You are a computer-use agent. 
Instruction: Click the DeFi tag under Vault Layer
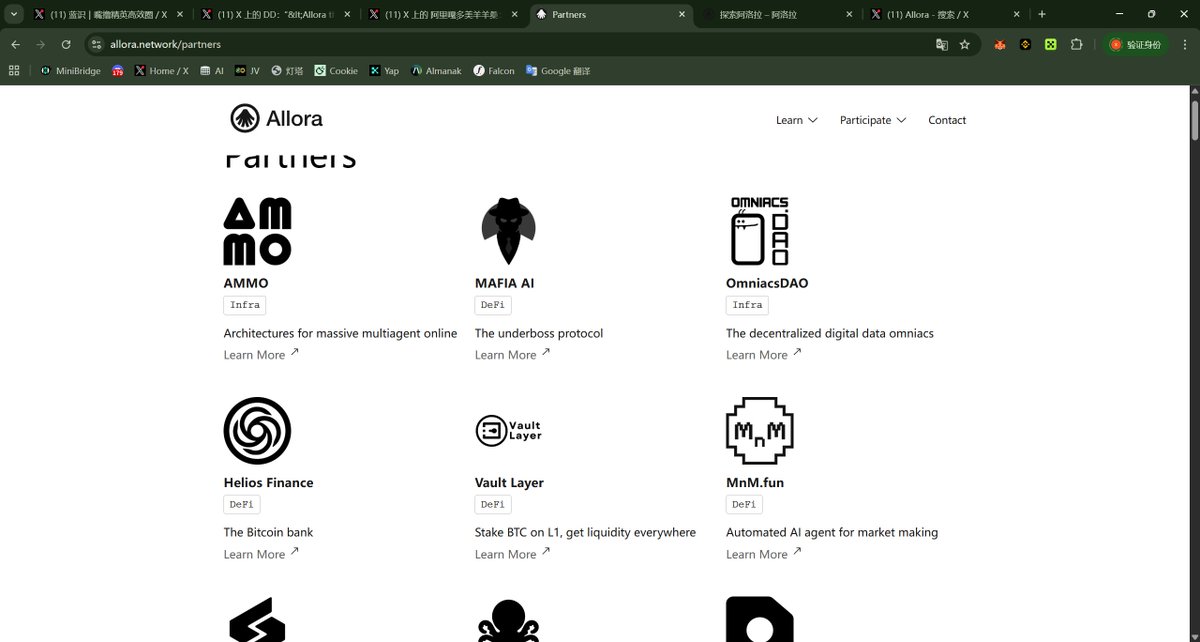click(493, 504)
